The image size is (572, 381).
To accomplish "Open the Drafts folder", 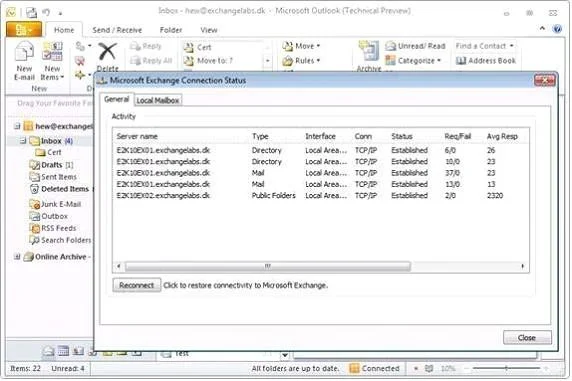I will [x=51, y=165].
